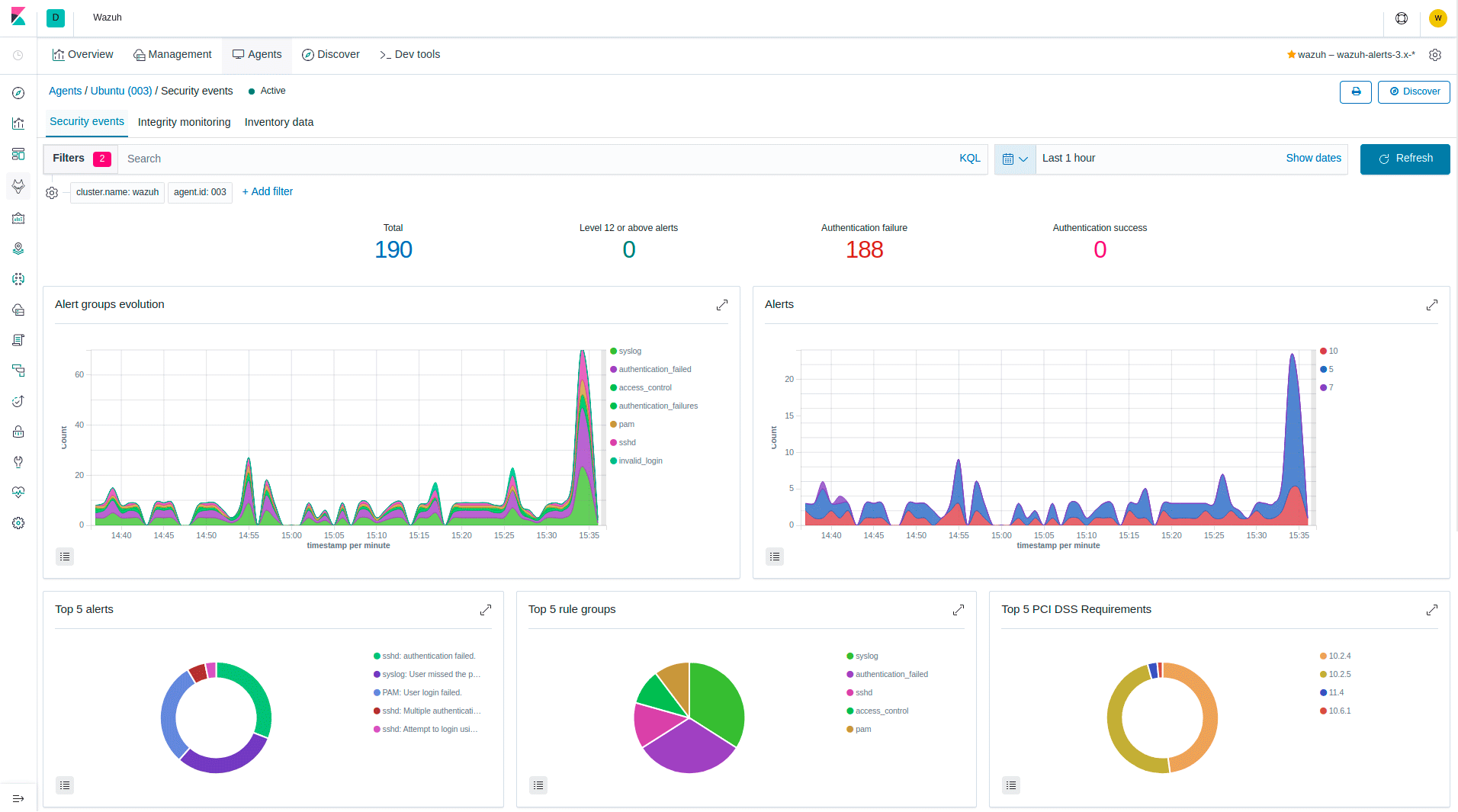Open the Discover menu item
The image size is (1458, 812).
(331, 55)
